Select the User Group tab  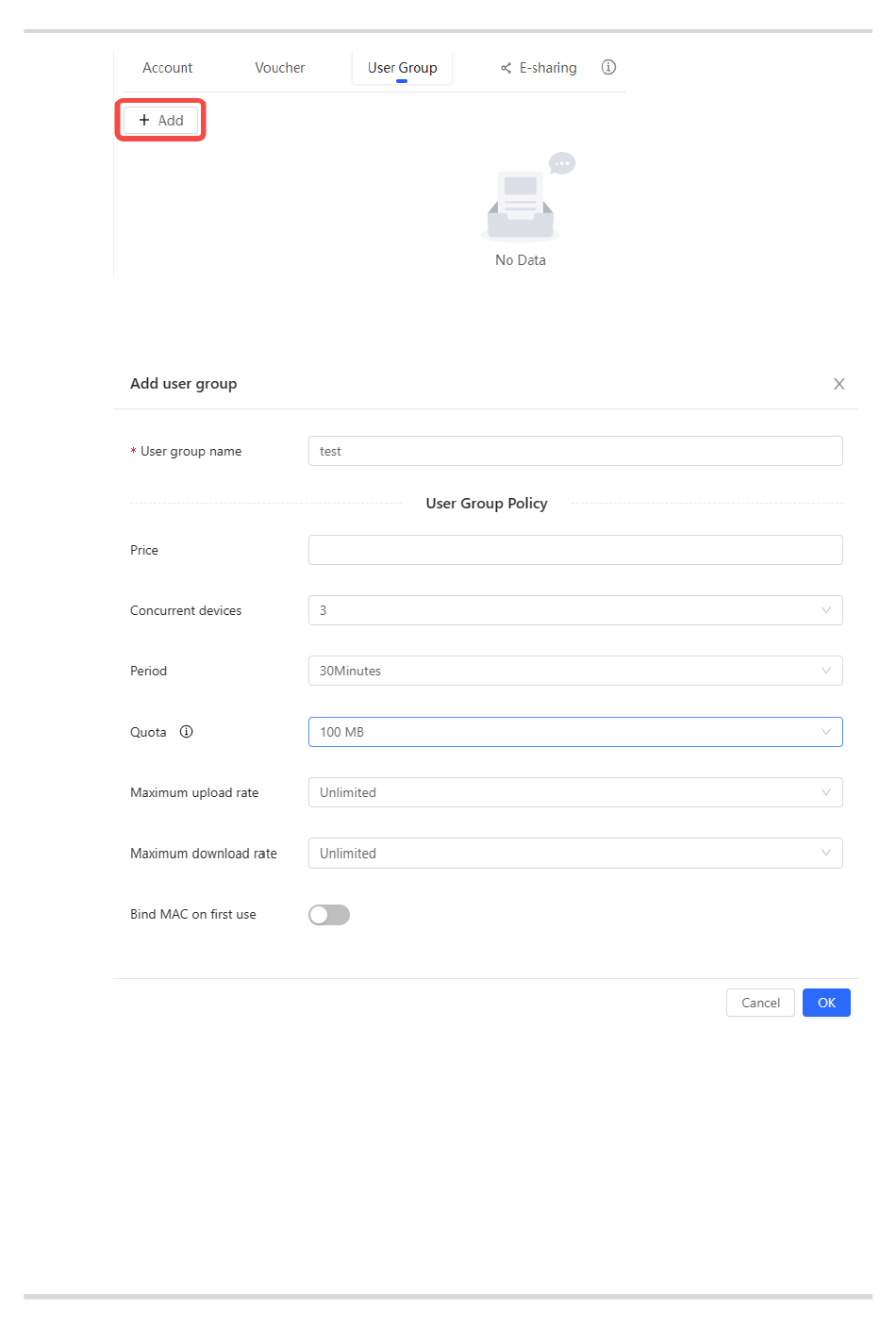tap(402, 68)
